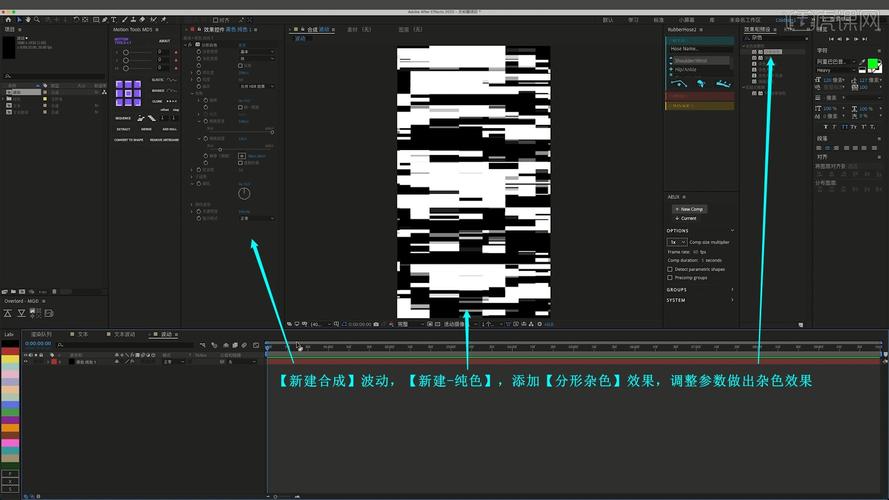The width and height of the screenshot is (889, 500).
Task: Select the Clone Stamp tool
Action: coord(133,20)
